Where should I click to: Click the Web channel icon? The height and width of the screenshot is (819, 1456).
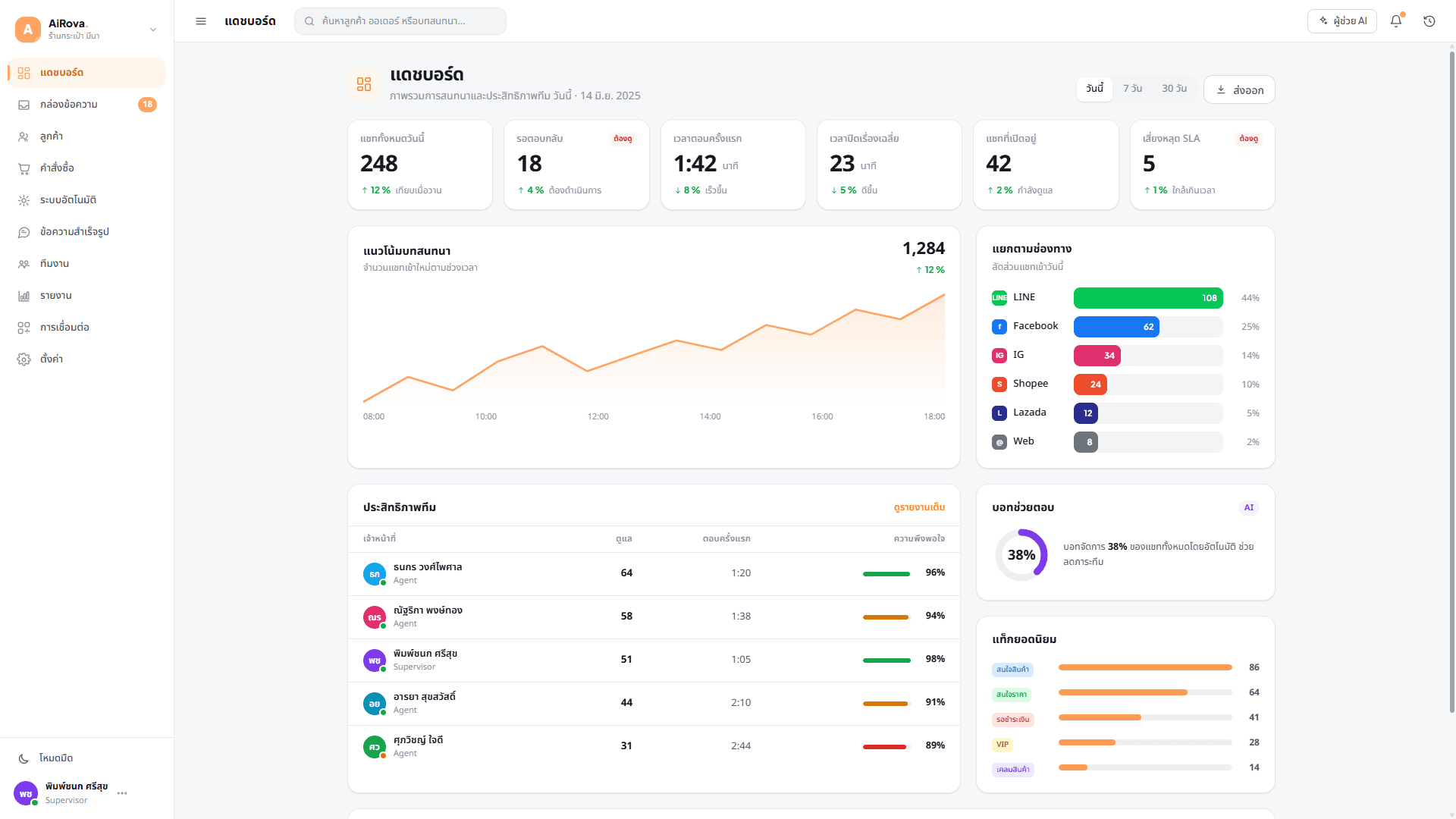999,442
